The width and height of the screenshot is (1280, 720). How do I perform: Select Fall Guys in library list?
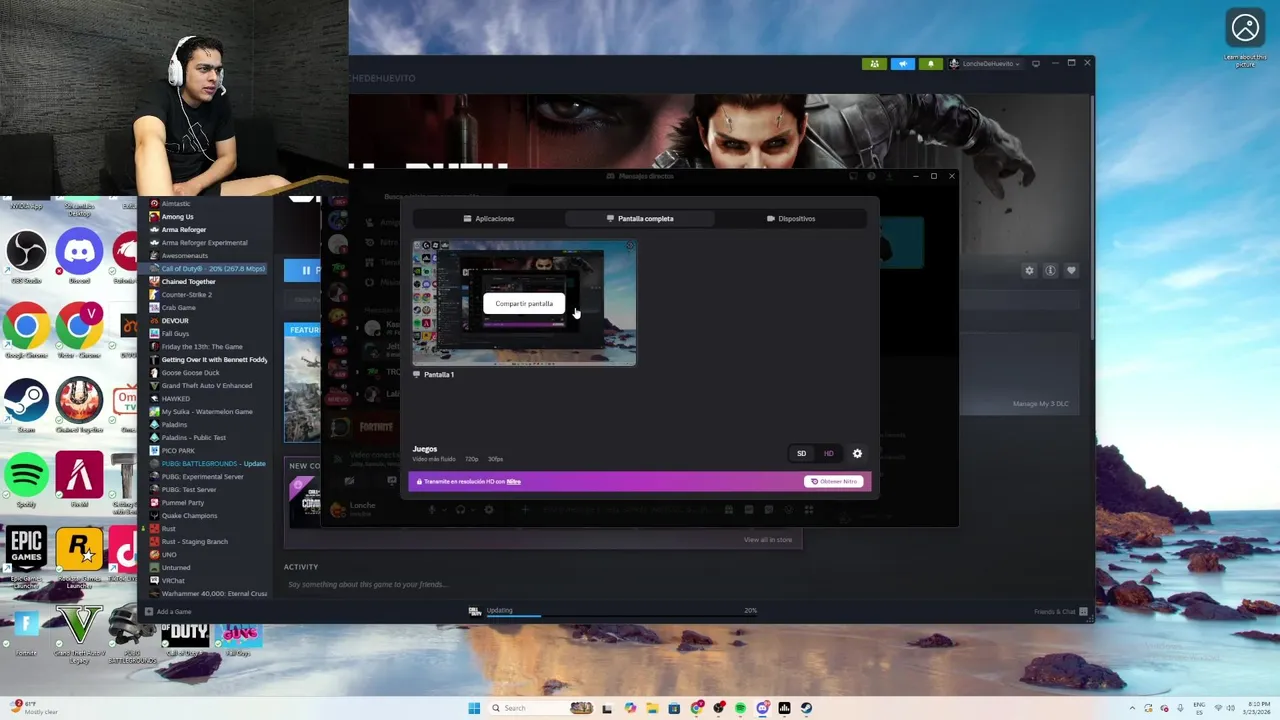174,334
